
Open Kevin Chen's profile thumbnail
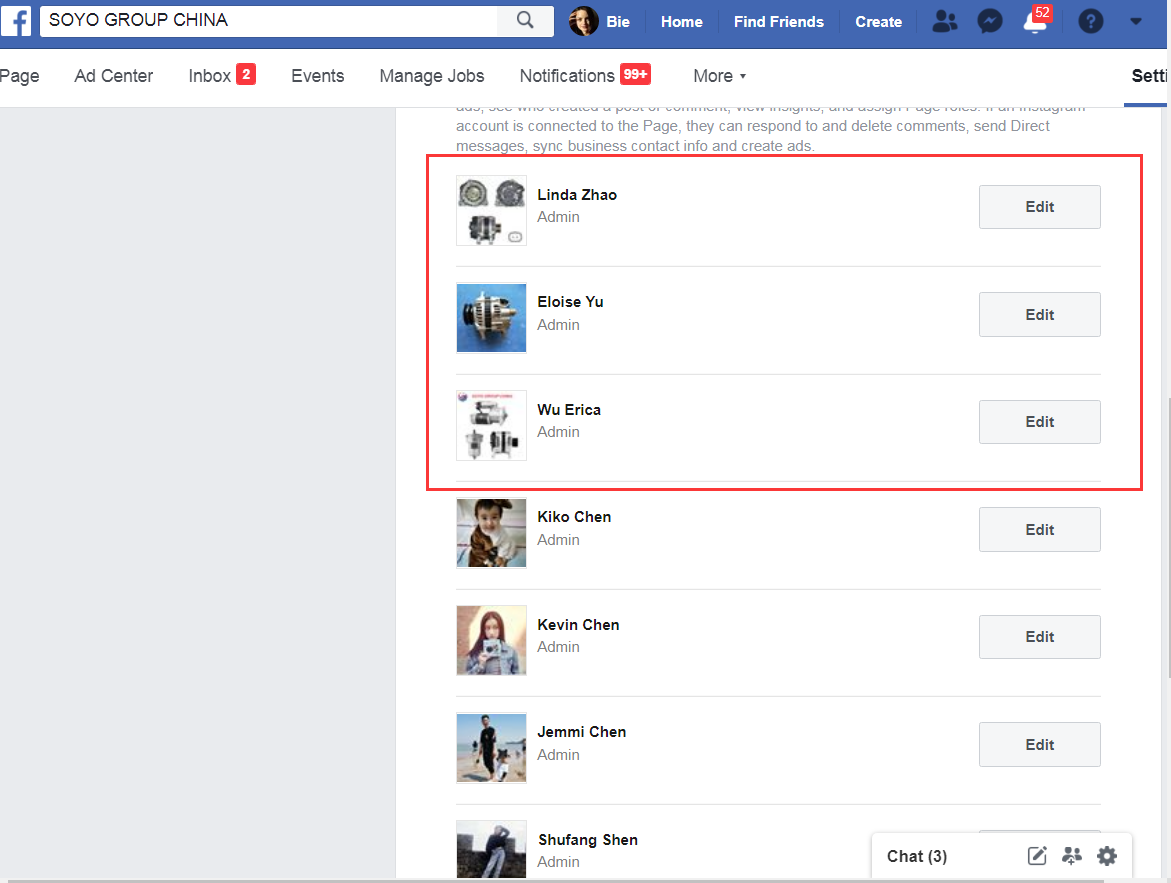tap(491, 640)
